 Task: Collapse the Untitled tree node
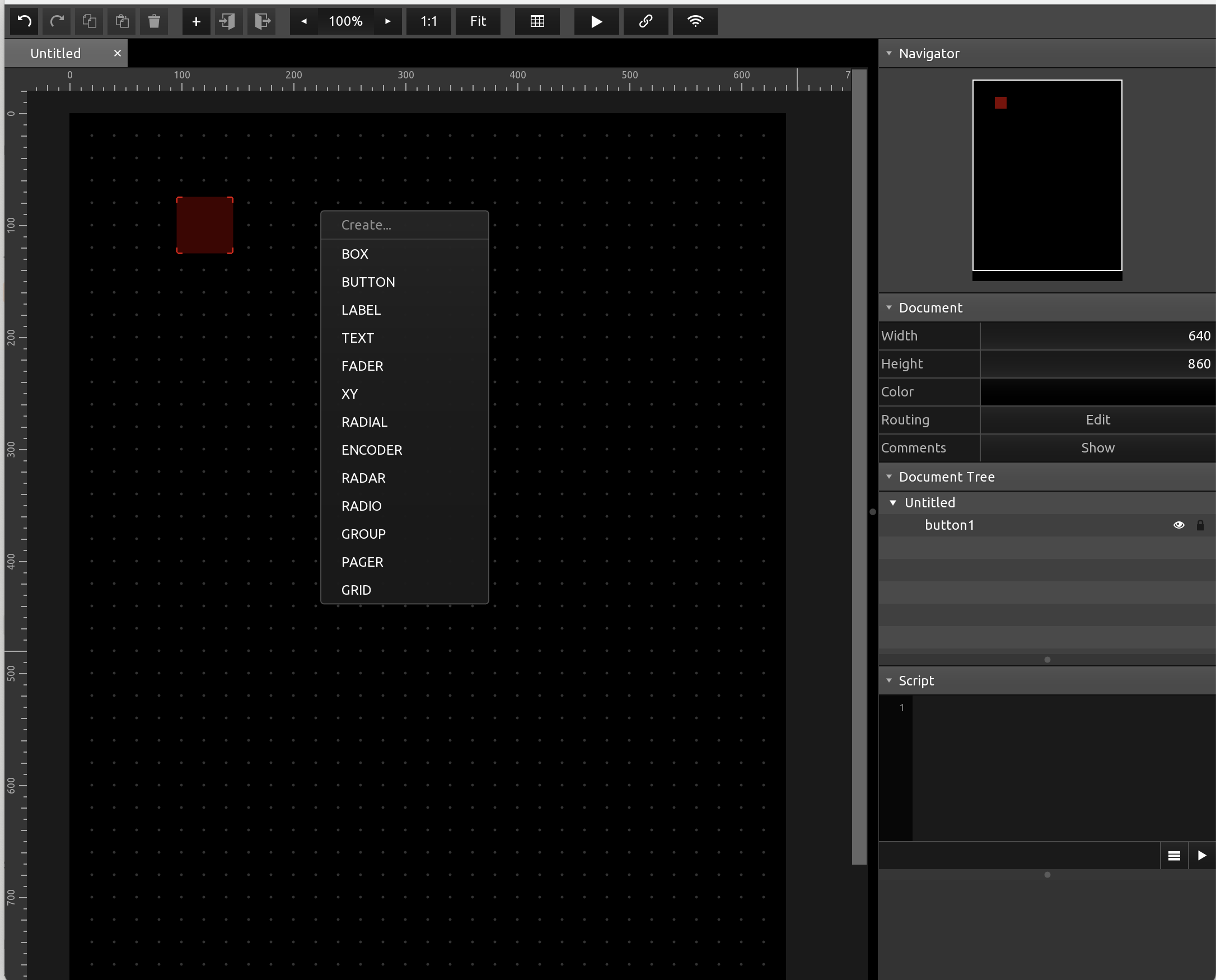[x=892, y=502]
